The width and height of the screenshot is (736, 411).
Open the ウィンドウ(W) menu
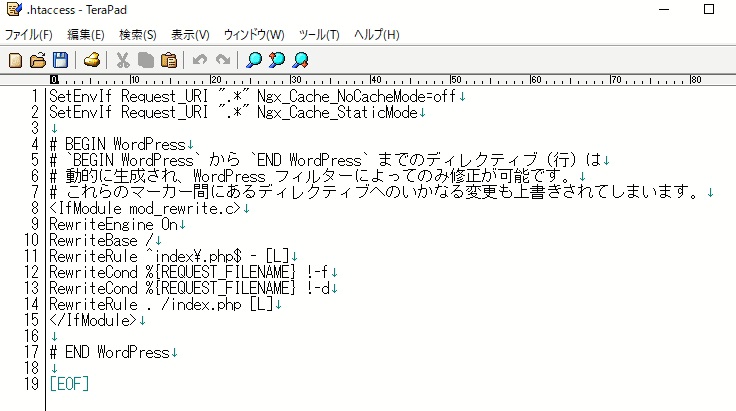[x=254, y=35]
